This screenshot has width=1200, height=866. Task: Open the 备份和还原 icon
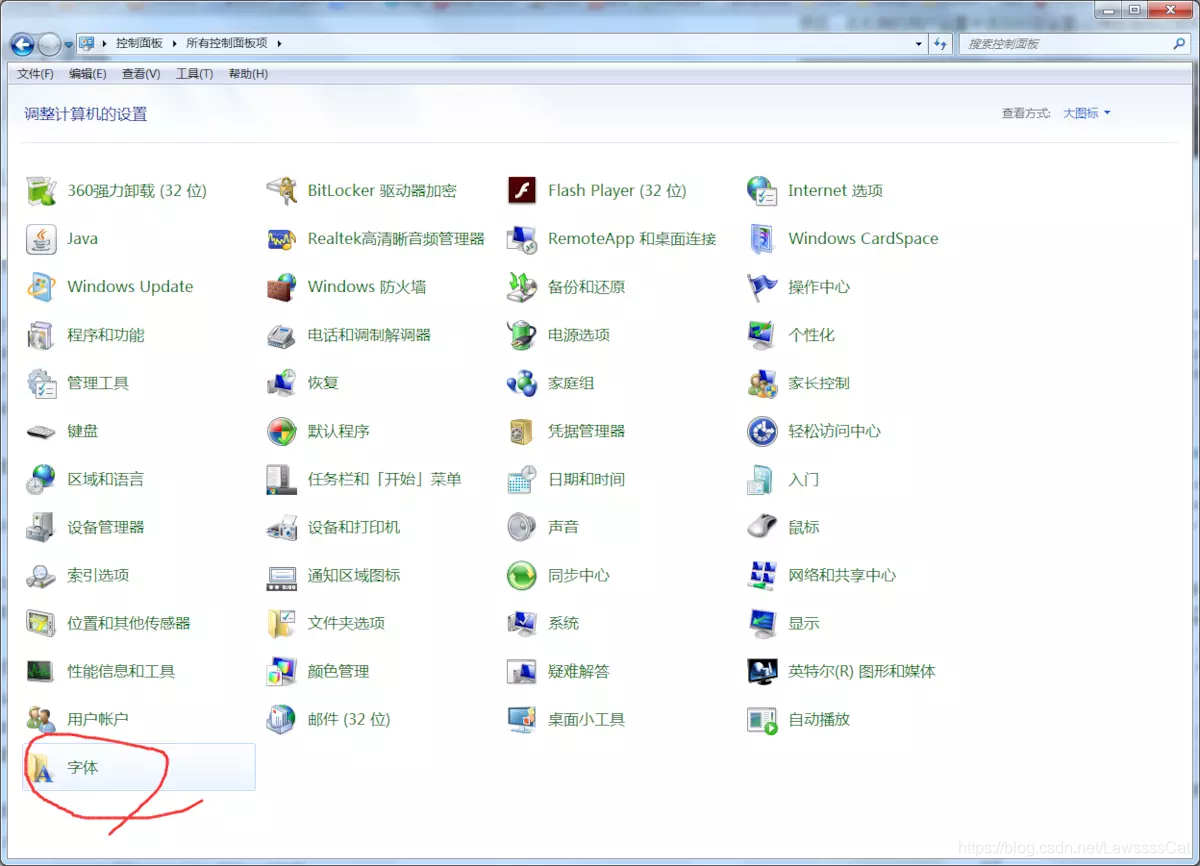click(x=522, y=286)
